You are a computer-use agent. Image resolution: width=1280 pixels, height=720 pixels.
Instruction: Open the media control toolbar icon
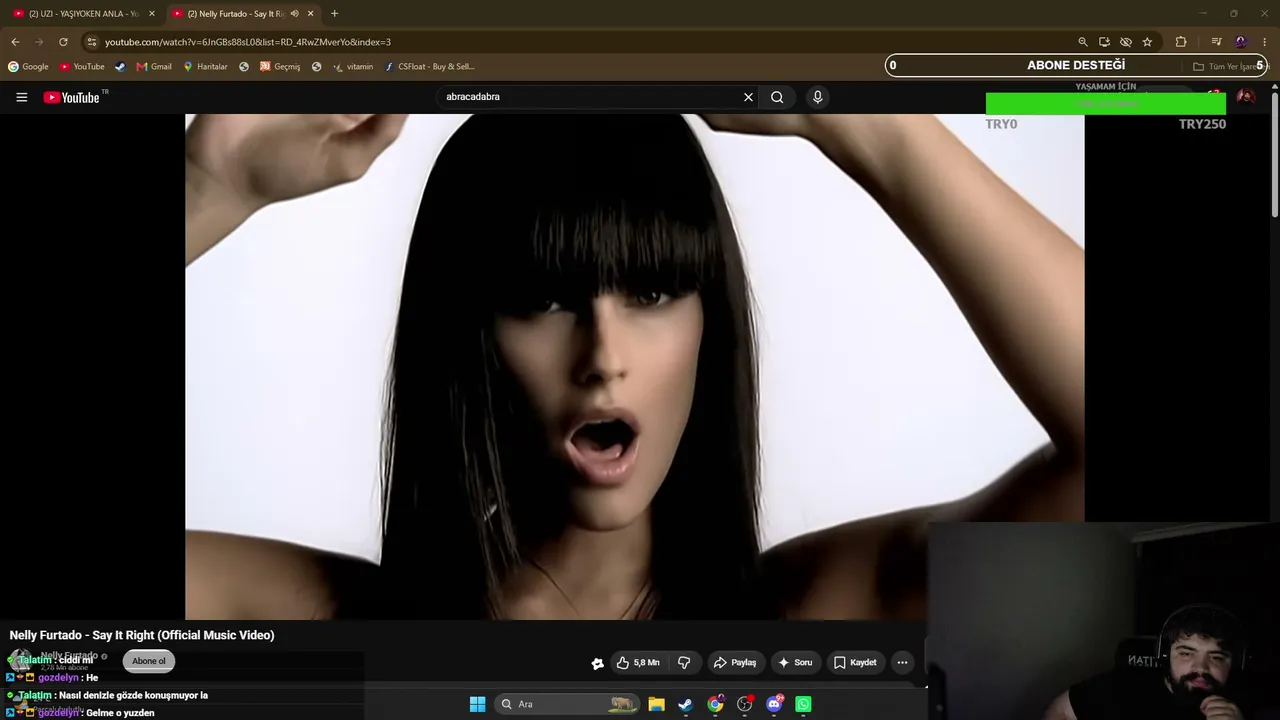pyautogui.click(x=1216, y=42)
